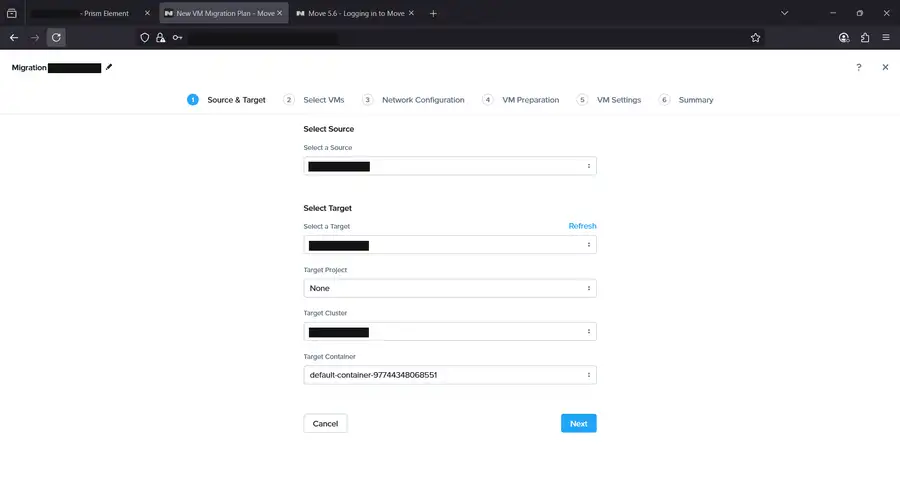Close the Prism Element tab

tap(147, 13)
